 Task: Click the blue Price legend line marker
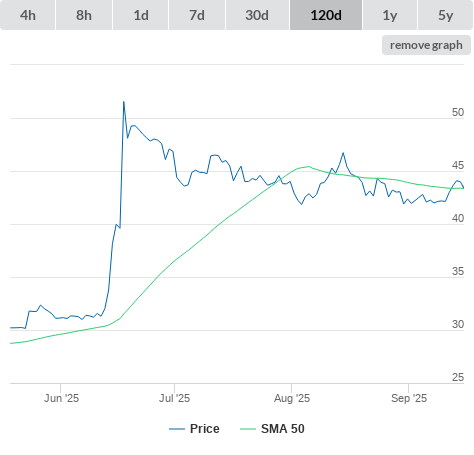coord(177,429)
